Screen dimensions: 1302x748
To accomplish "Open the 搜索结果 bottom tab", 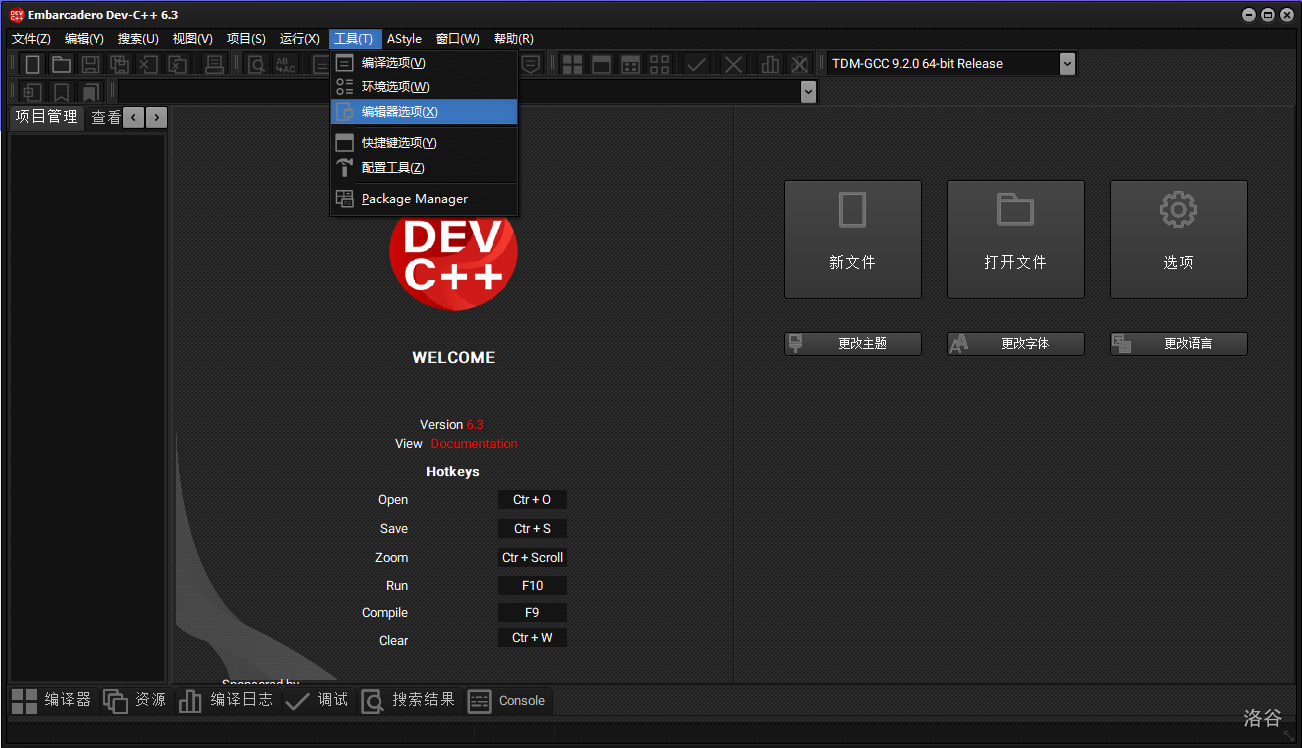I will [x=408, y=700].
